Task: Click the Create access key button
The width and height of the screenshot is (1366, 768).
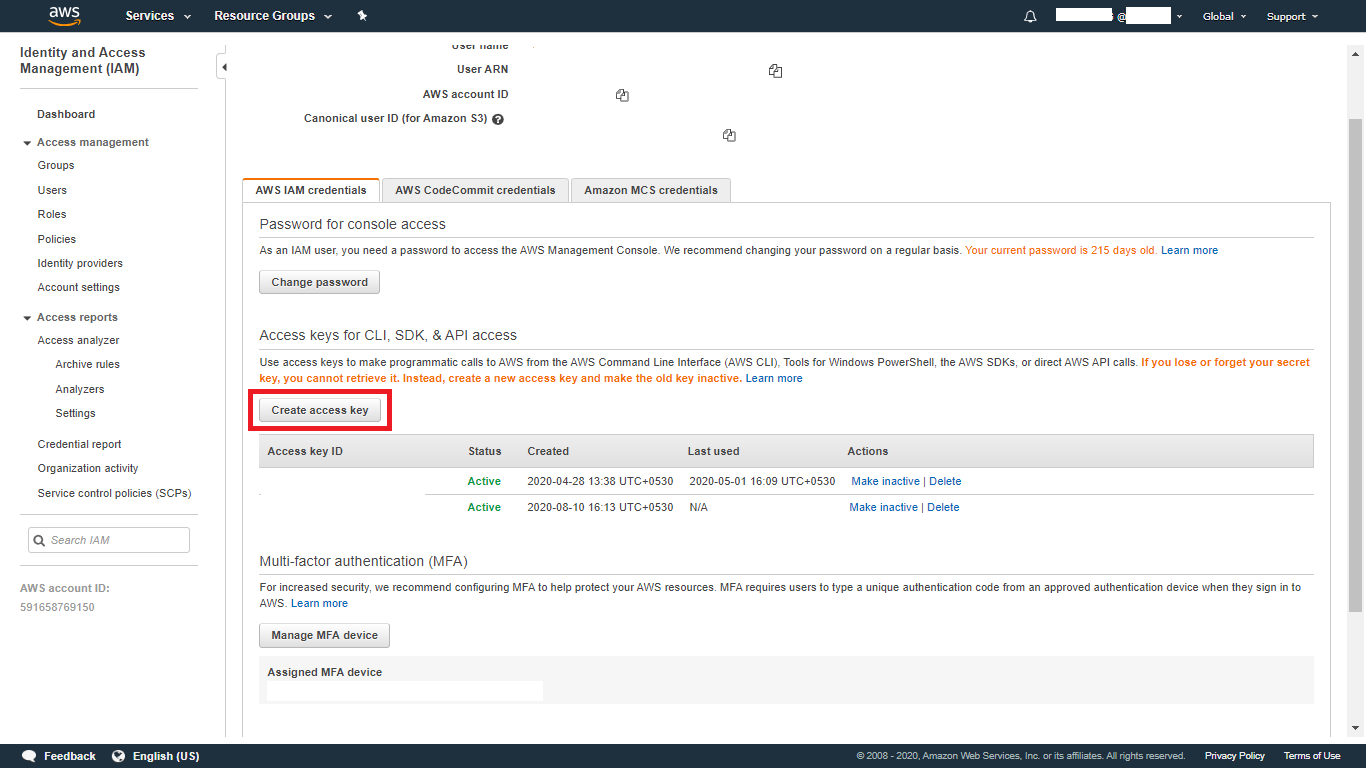Action: point(320,410)
